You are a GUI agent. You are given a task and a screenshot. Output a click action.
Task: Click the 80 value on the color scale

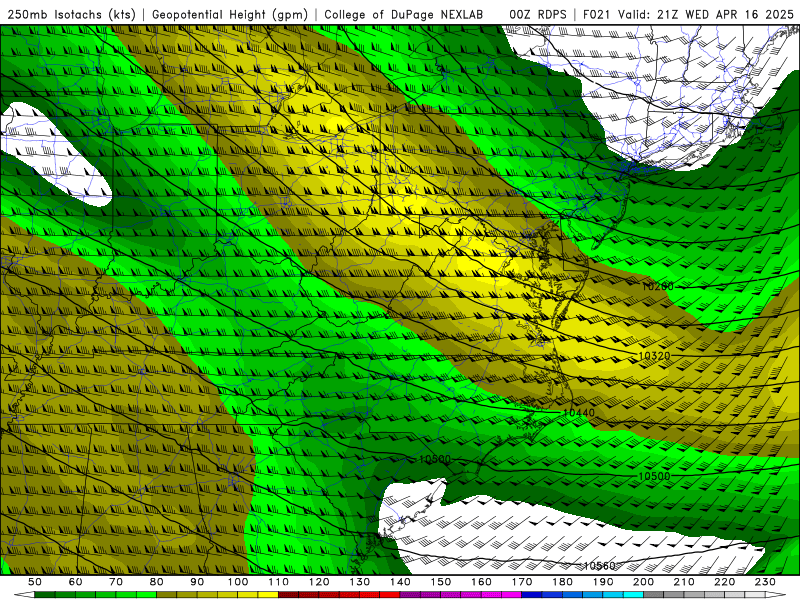(x=157, y=582)
